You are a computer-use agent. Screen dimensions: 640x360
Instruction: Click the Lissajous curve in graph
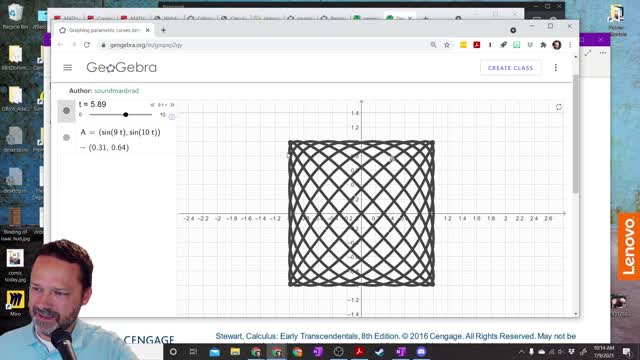(x=362, y=213)
